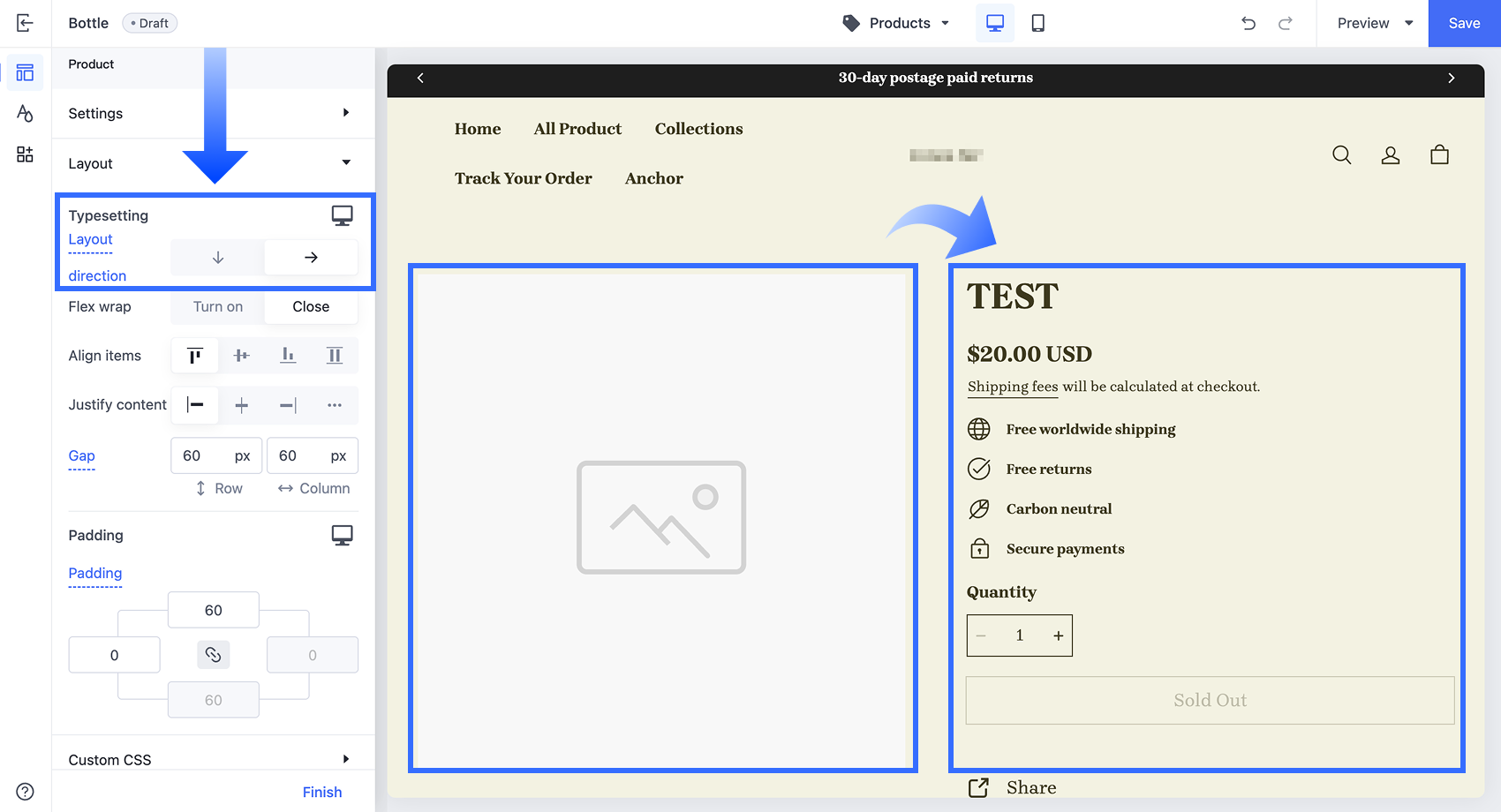The height and width of the screenshot is (812, 1501).
Task: Select the layout sections sidebar icon
Action: click(25, 72)
